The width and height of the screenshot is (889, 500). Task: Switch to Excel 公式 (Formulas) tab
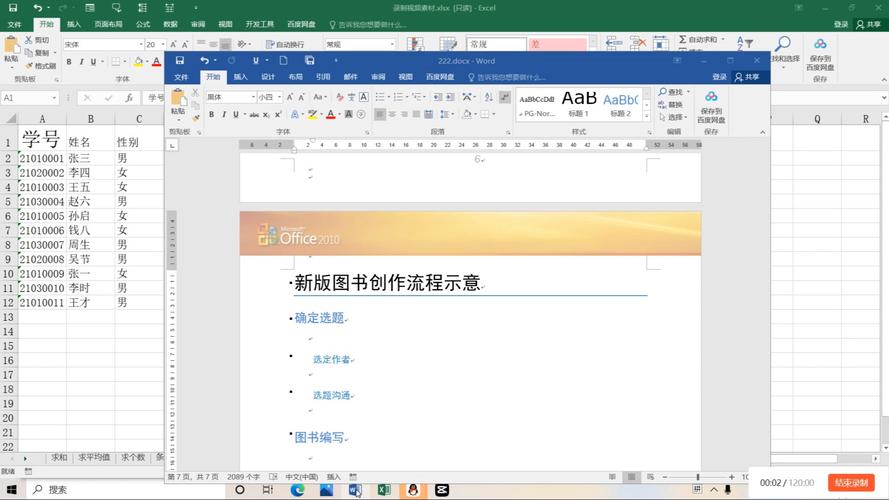[143, 24]
